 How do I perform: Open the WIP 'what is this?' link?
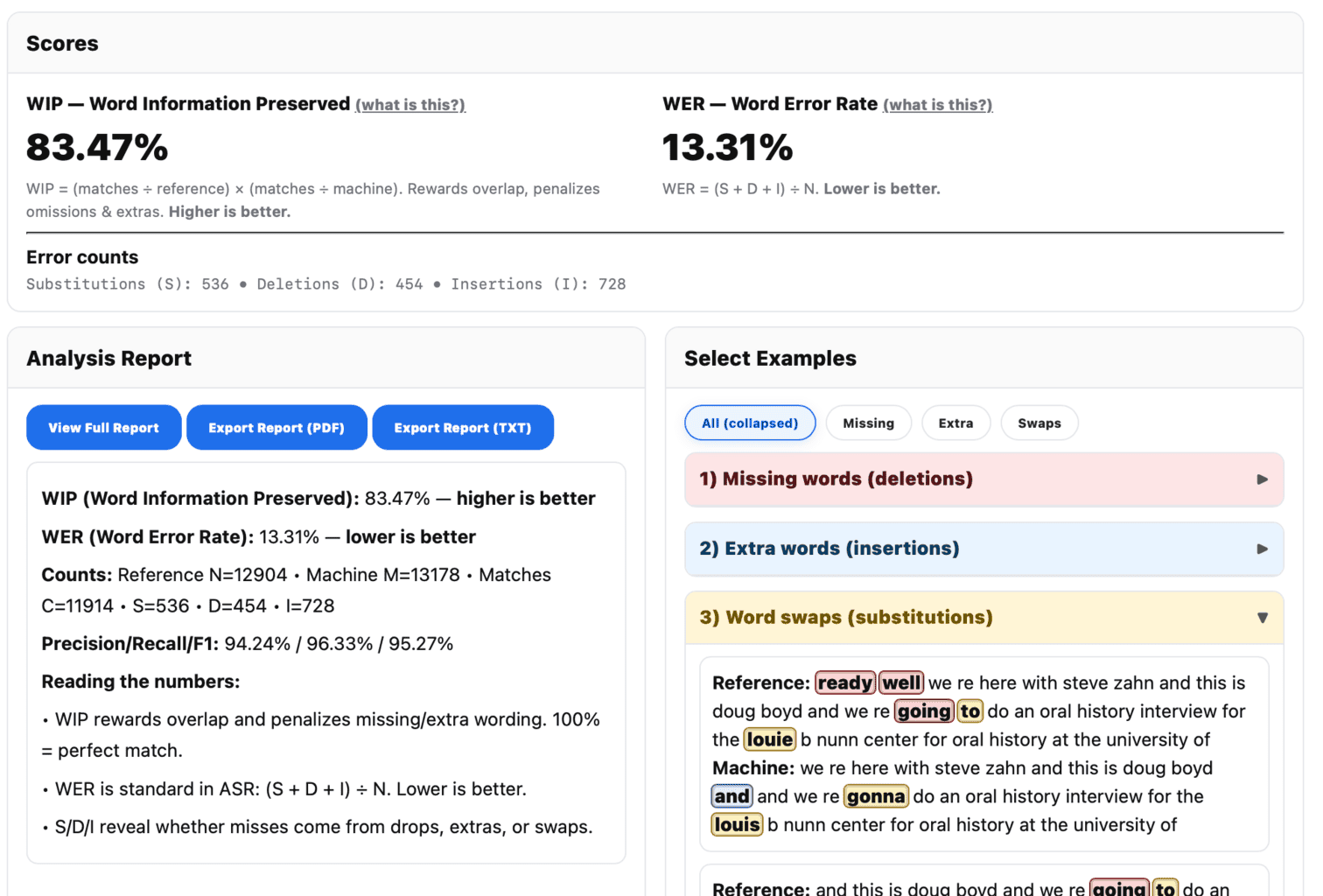click(x=409, y=105)
